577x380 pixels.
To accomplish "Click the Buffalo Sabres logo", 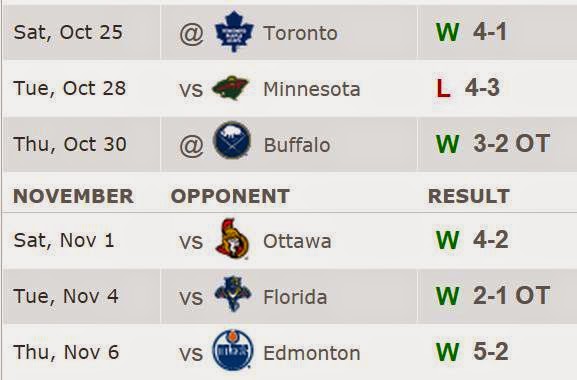I will (x=232, y=141).
